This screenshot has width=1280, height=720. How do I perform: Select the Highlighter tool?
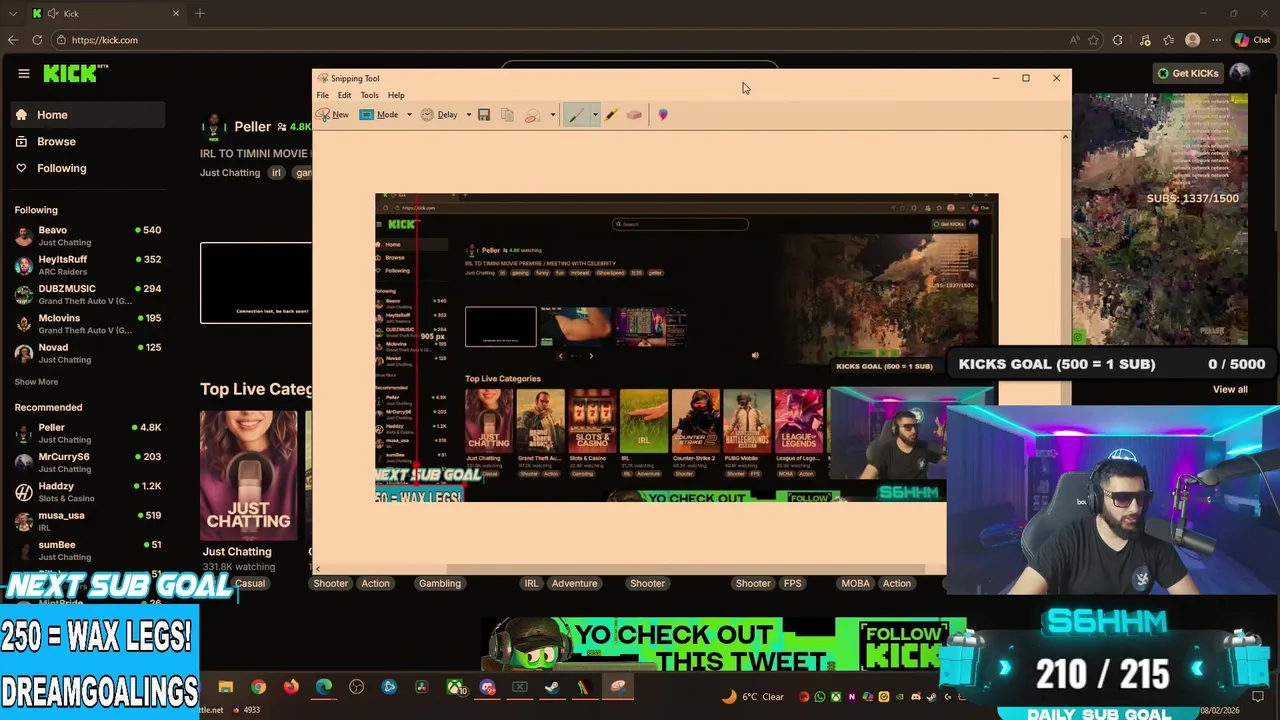[611, 115]
